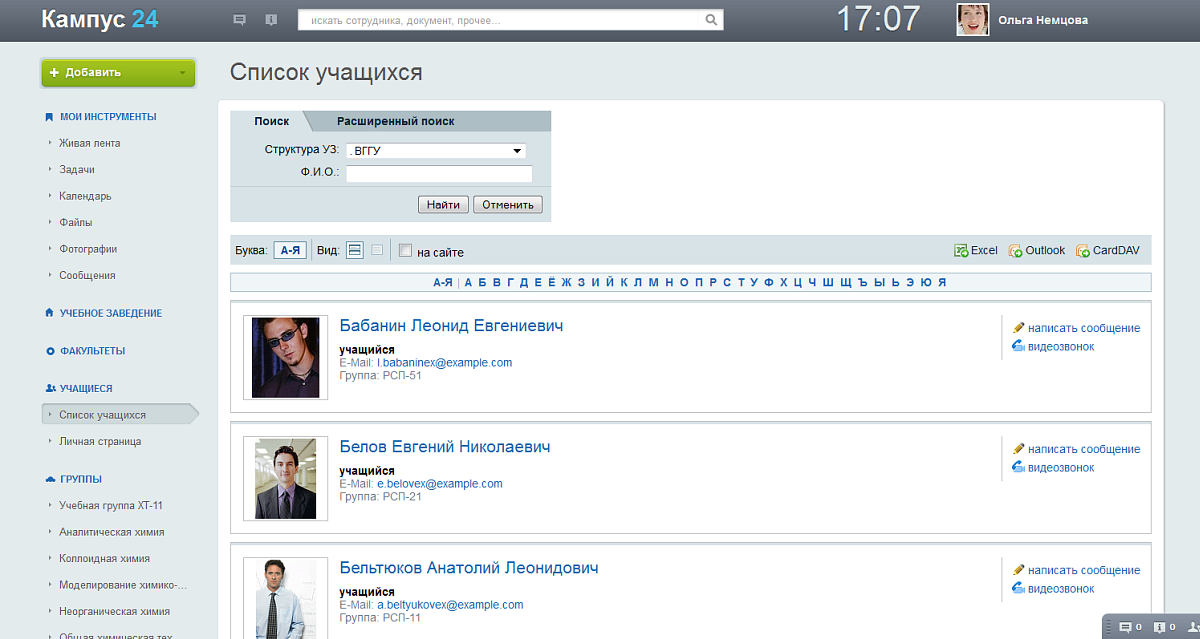The width and height of the screenshot is (1200, 639).
Task: Open the Структура УЗ dropdown
Action: point(436,151)
